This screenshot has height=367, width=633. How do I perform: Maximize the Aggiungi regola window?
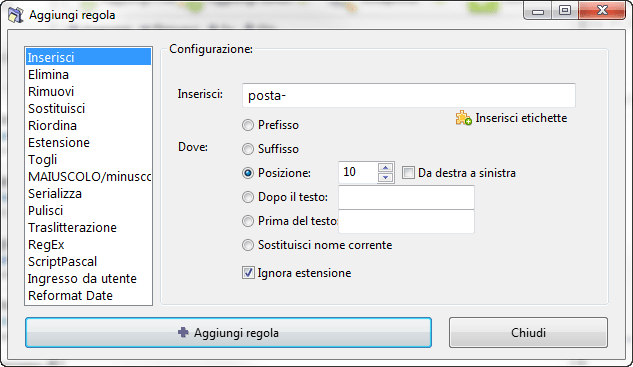tap(565, 10)
